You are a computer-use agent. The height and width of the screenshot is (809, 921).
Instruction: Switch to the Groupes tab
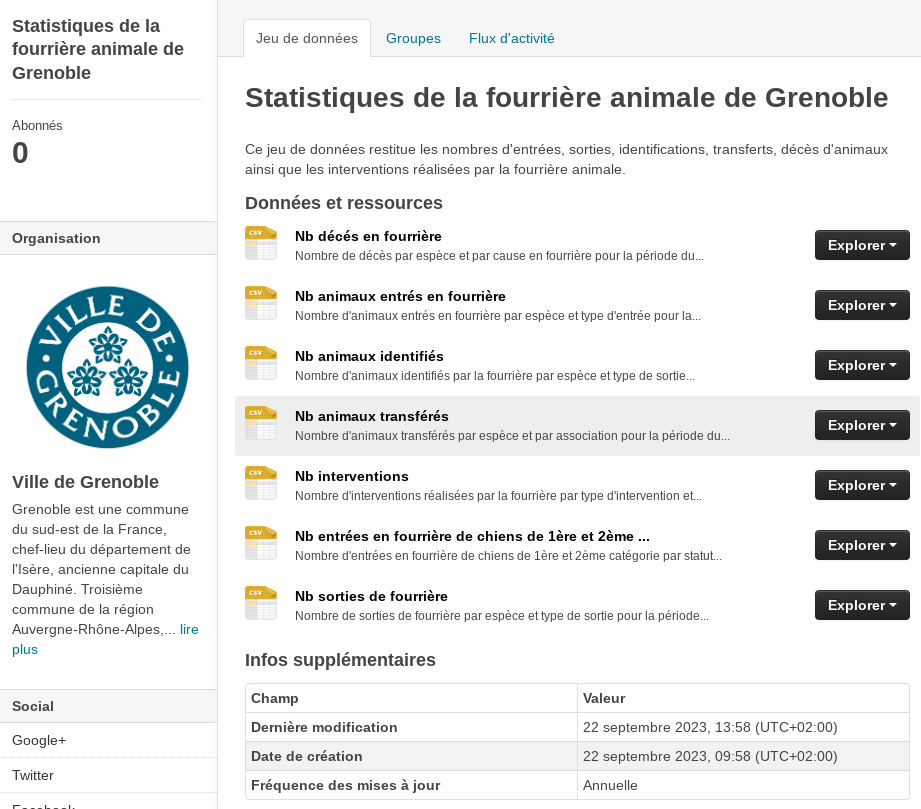(413, 37)
